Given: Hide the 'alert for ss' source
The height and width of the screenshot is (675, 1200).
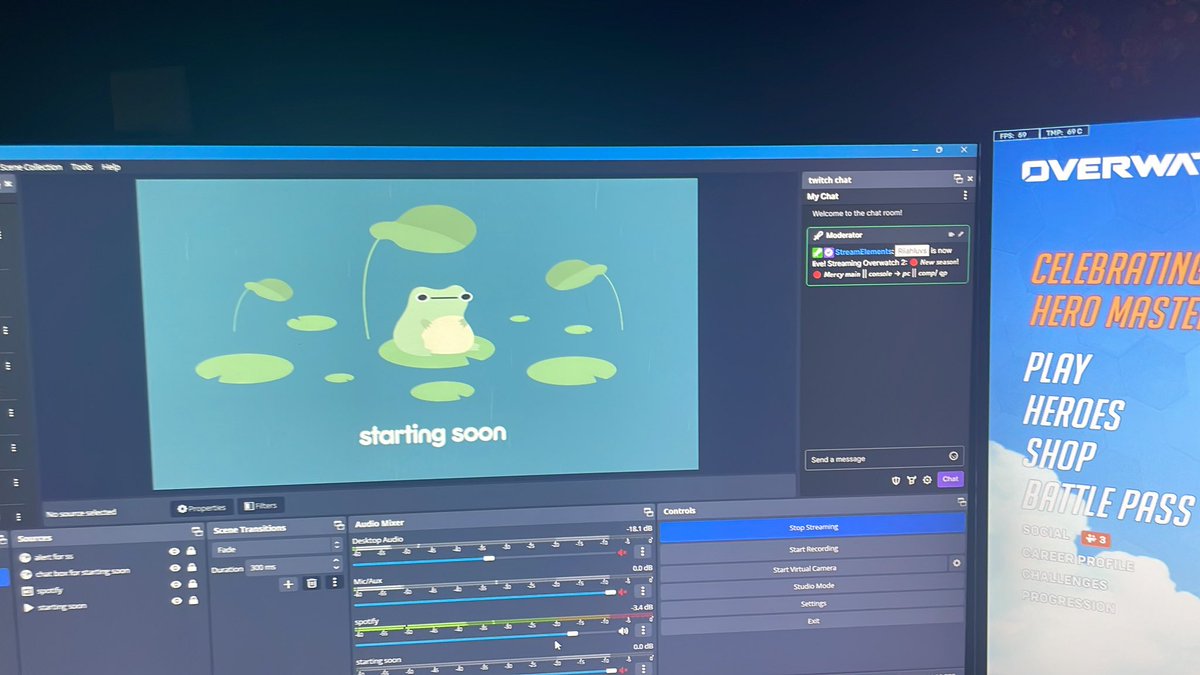Looking at the screenshot, I should [x=175, y=551].
